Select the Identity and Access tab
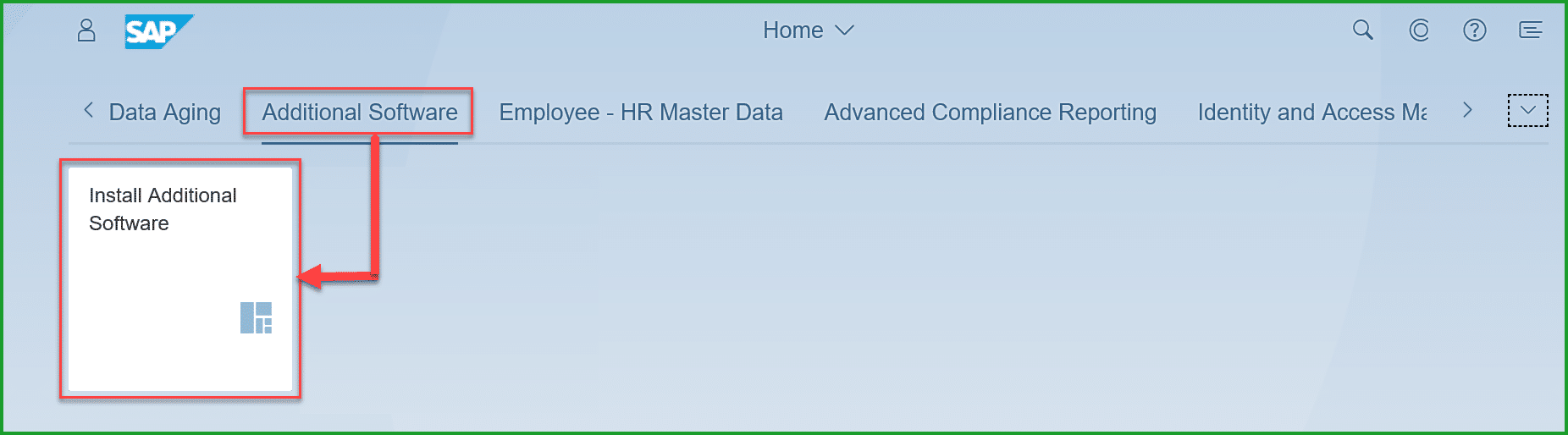The image size is (1568, 435). (1312, 113)
